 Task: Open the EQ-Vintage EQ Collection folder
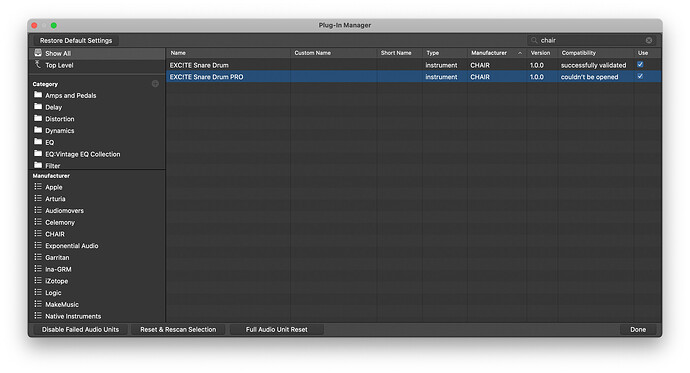click(97, 154)
